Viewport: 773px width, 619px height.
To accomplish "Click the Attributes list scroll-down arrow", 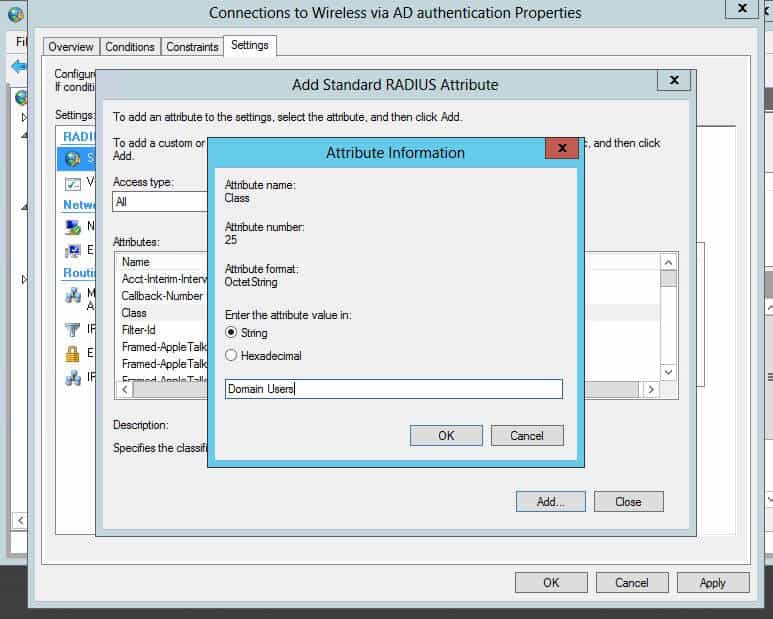I will point(668,372).
